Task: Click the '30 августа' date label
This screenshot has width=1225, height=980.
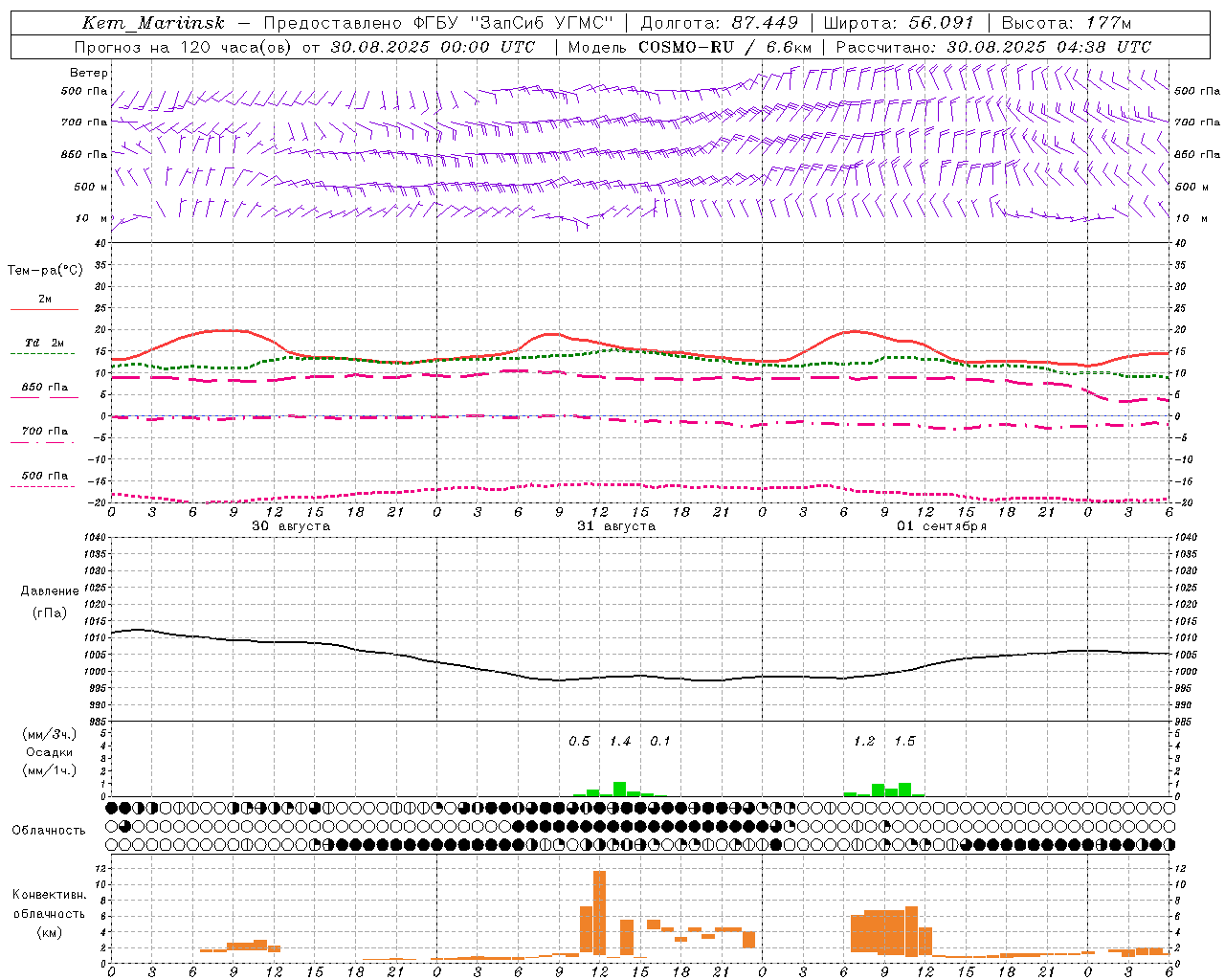Action: coord(291,526)
